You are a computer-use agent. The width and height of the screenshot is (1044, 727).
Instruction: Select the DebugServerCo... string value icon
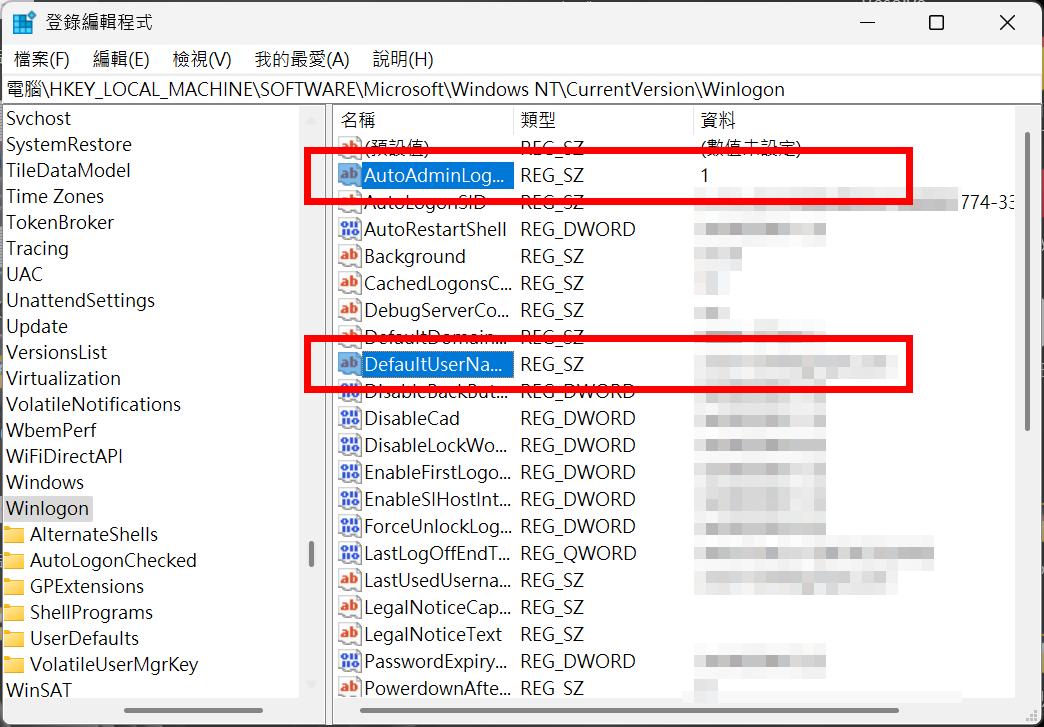coord(350,310)
